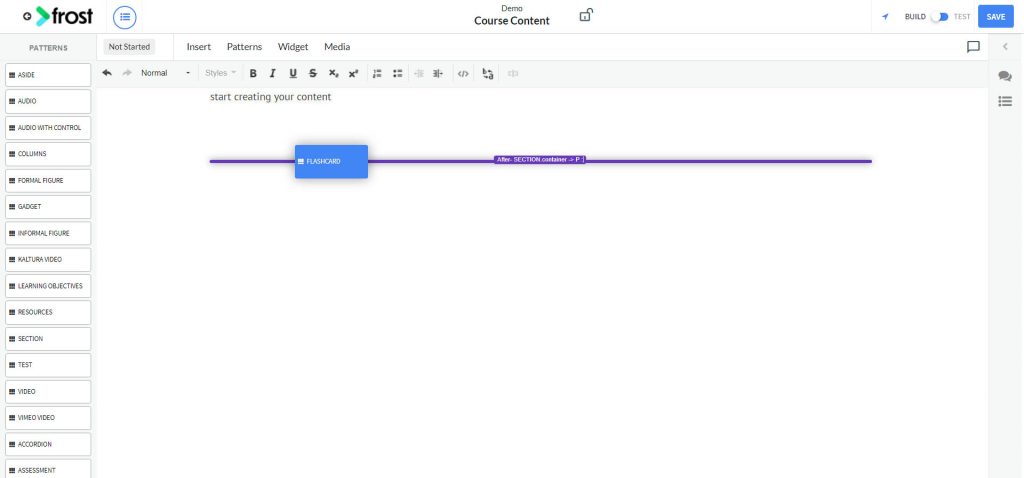Open the Styles dropdown

point(220,73)
